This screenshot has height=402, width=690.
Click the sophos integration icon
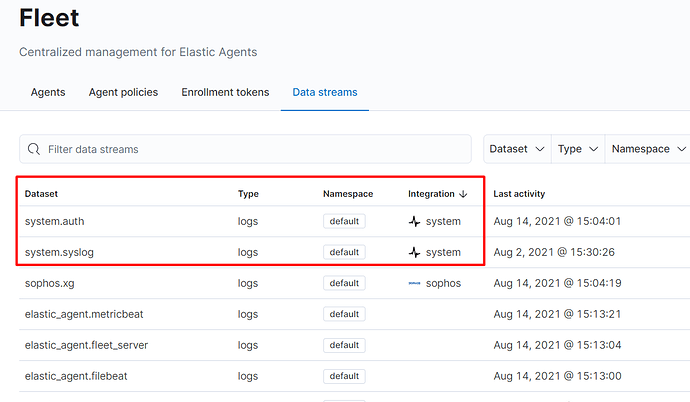(414, 283)
